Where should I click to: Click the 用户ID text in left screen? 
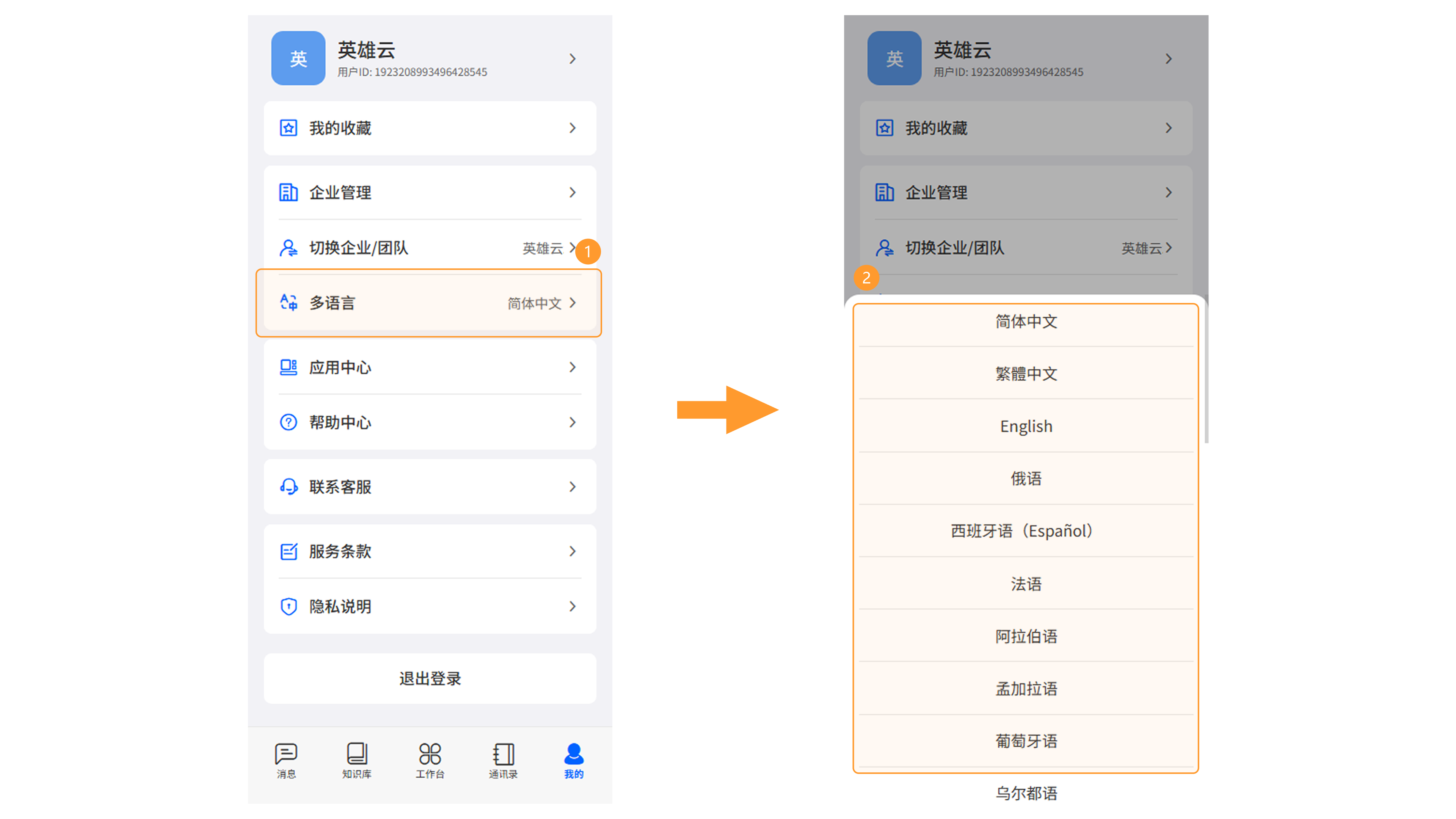pos(412,72)
